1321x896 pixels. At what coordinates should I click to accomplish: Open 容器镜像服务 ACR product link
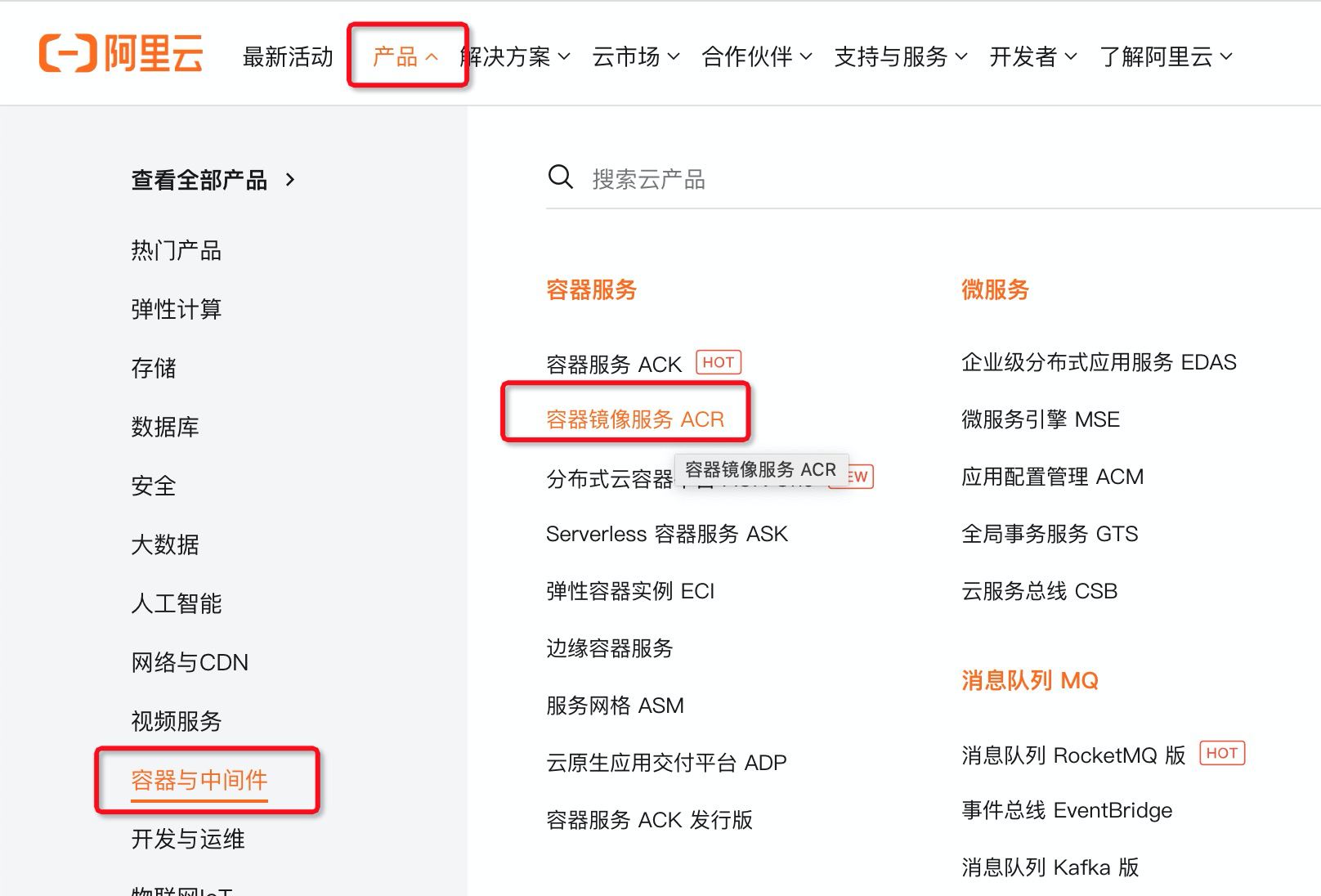click(635, 419)
